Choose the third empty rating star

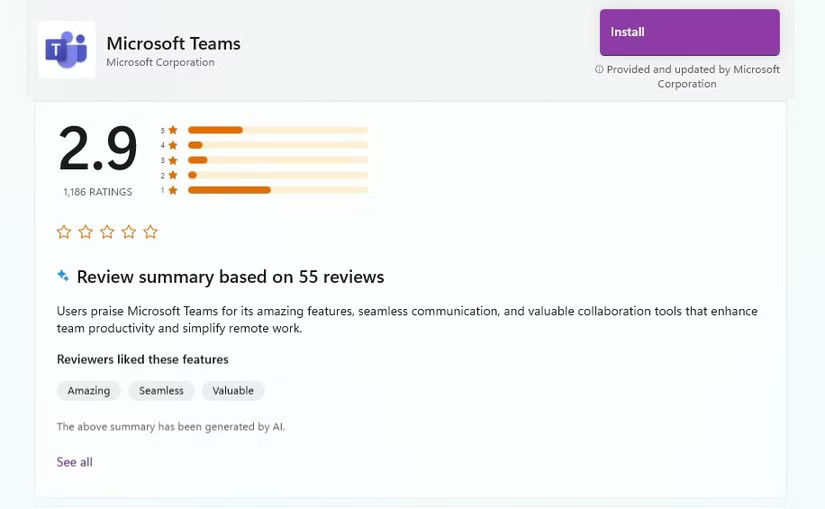[x=107, y=232]
